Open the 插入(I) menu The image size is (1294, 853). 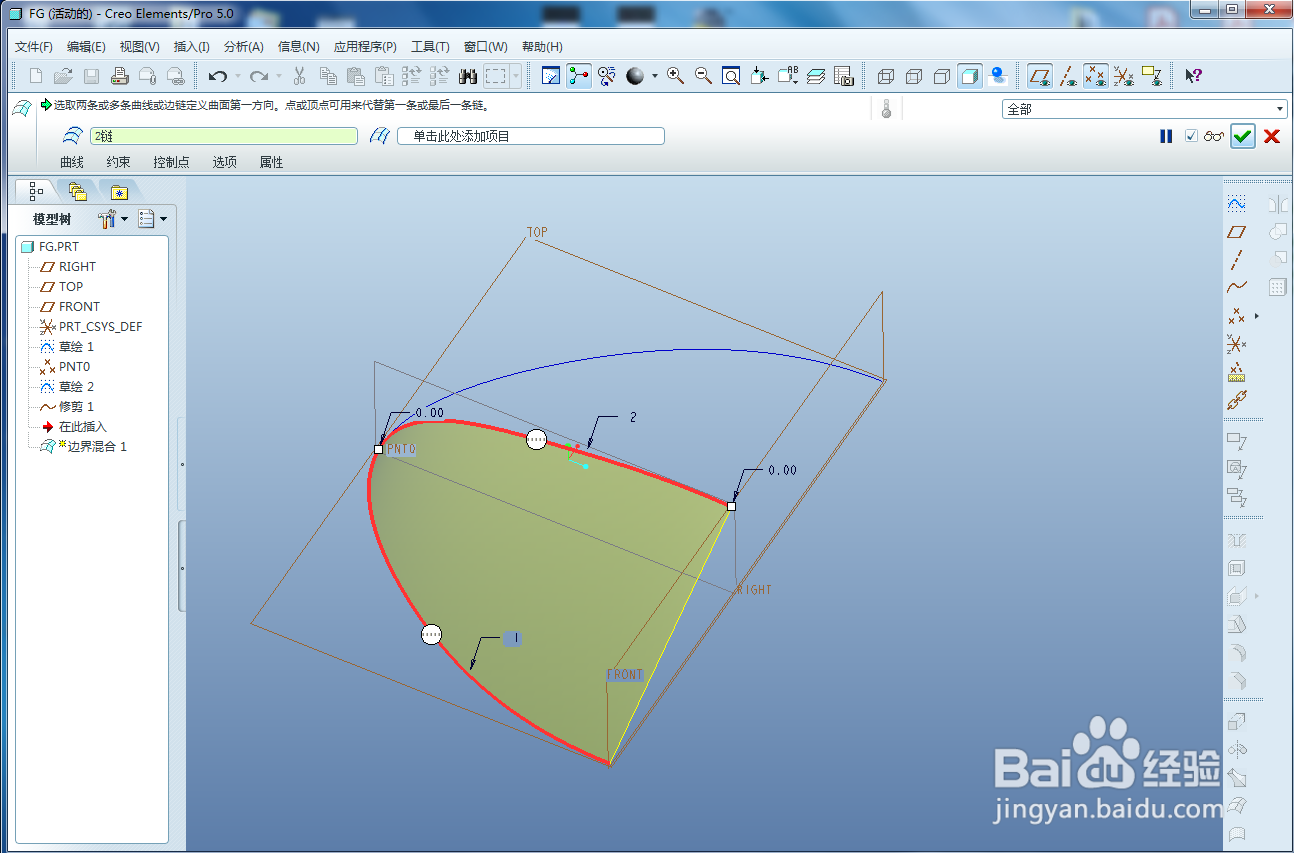tap(191, 47)
